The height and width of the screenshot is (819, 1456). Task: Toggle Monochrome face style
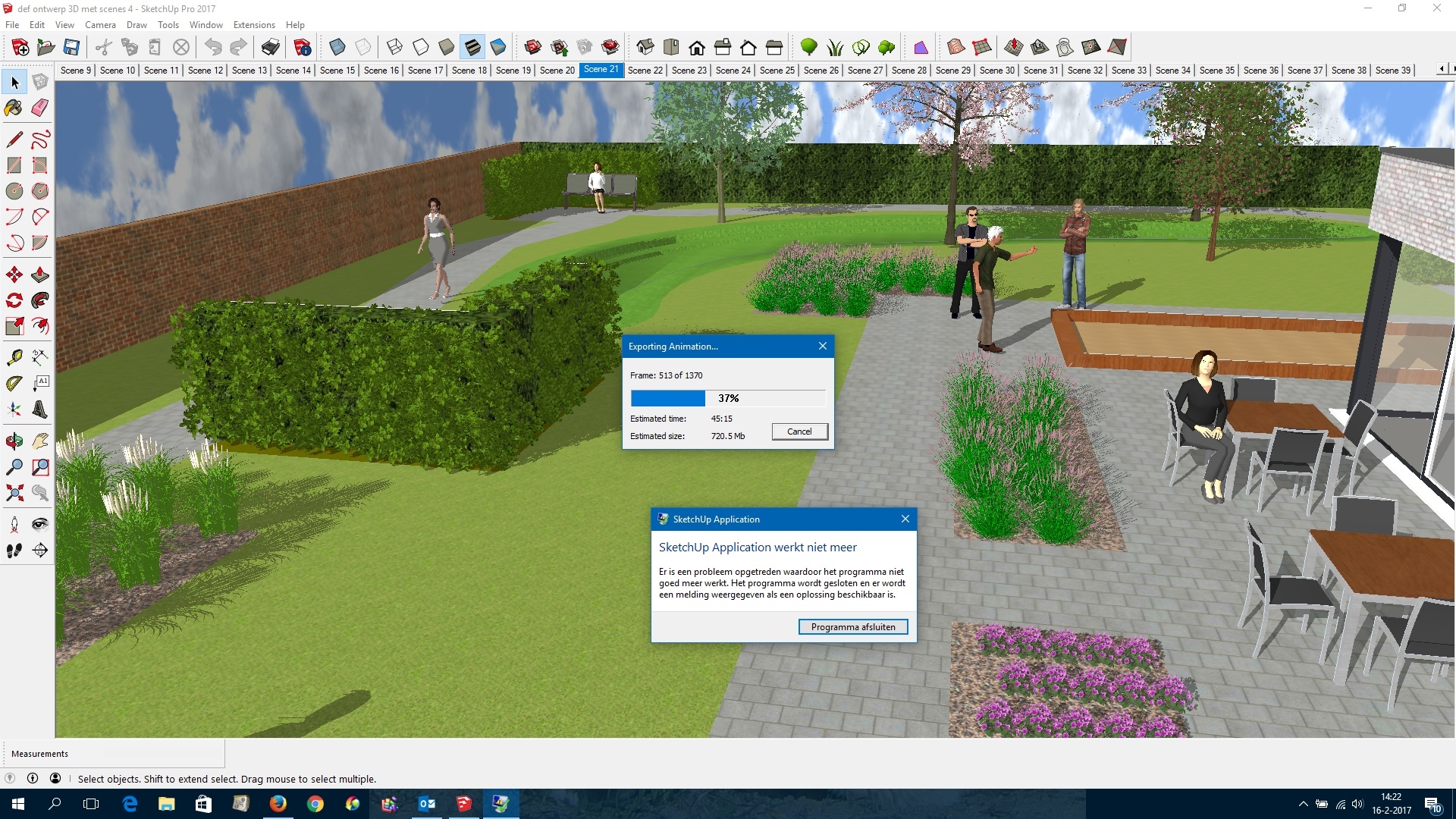point(498,48)
